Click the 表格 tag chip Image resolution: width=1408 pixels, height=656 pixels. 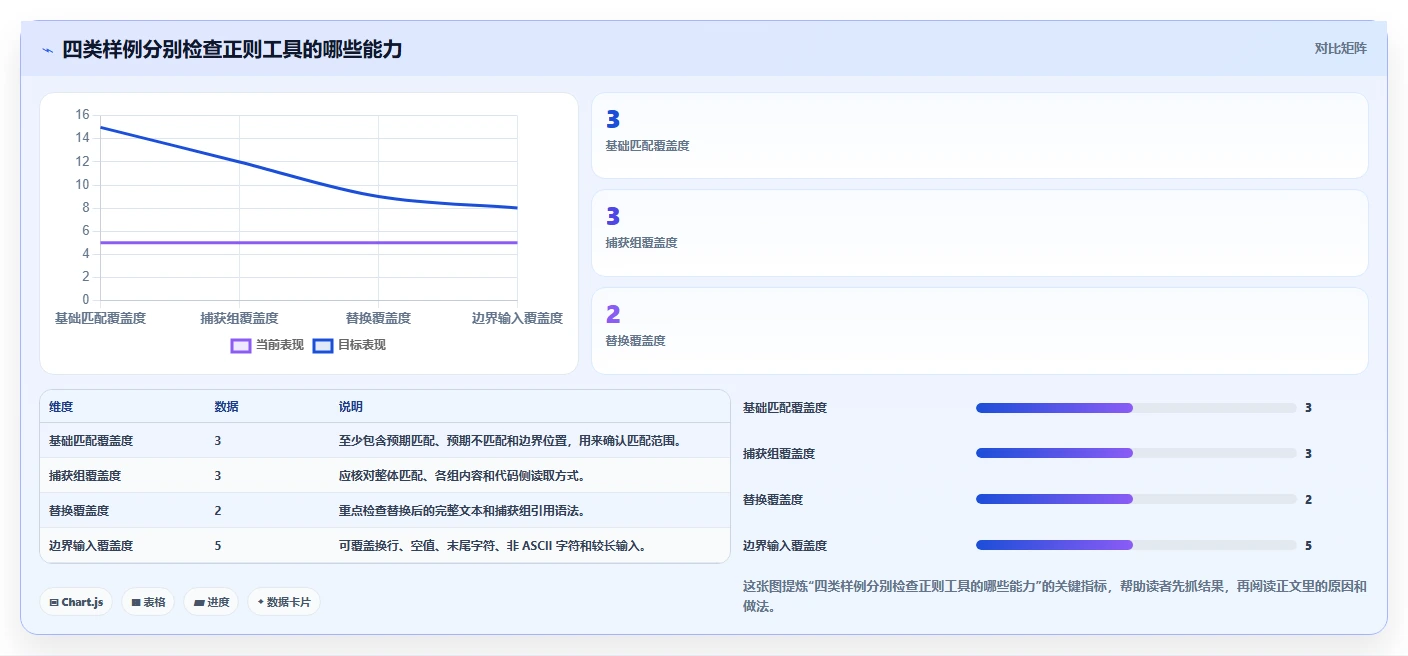tap(148, 602)
